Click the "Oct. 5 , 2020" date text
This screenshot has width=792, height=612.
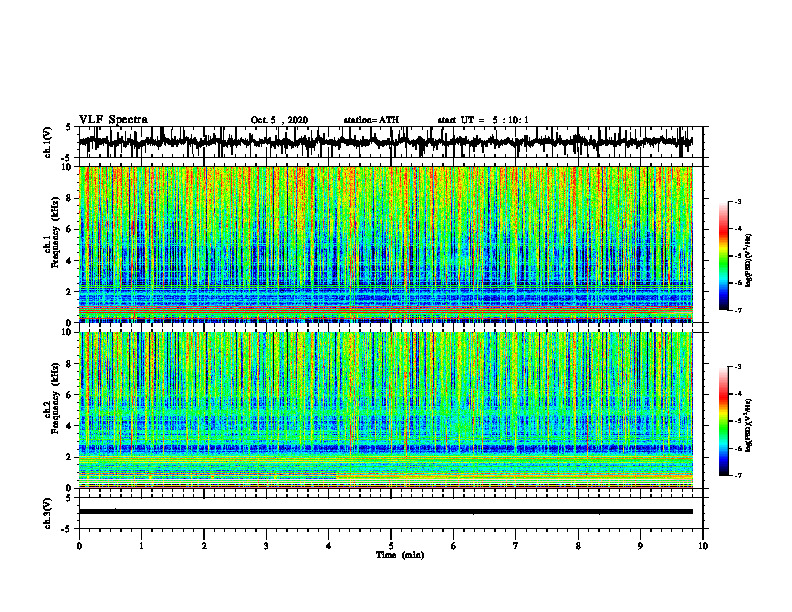pos(279,120)
